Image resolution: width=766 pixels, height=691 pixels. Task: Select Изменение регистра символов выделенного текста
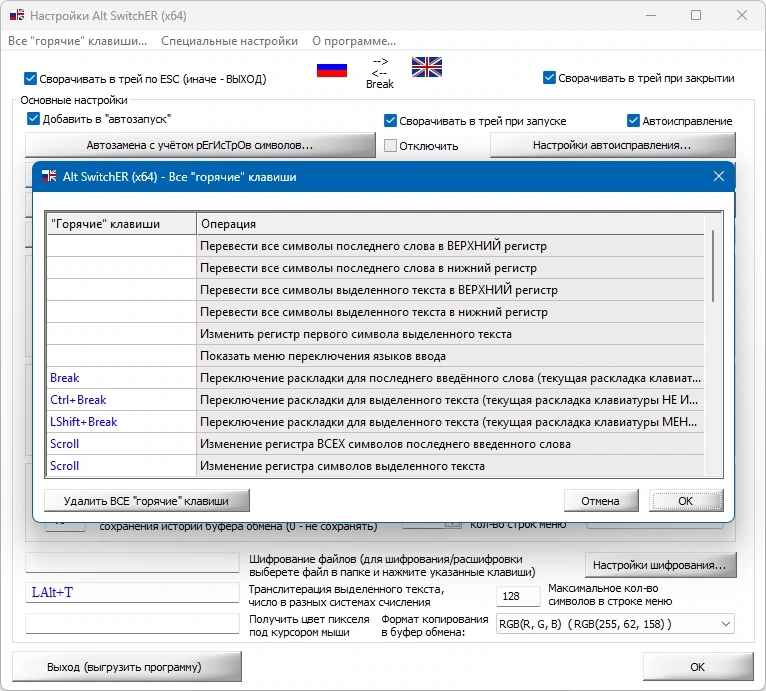[x=450, y=466]
